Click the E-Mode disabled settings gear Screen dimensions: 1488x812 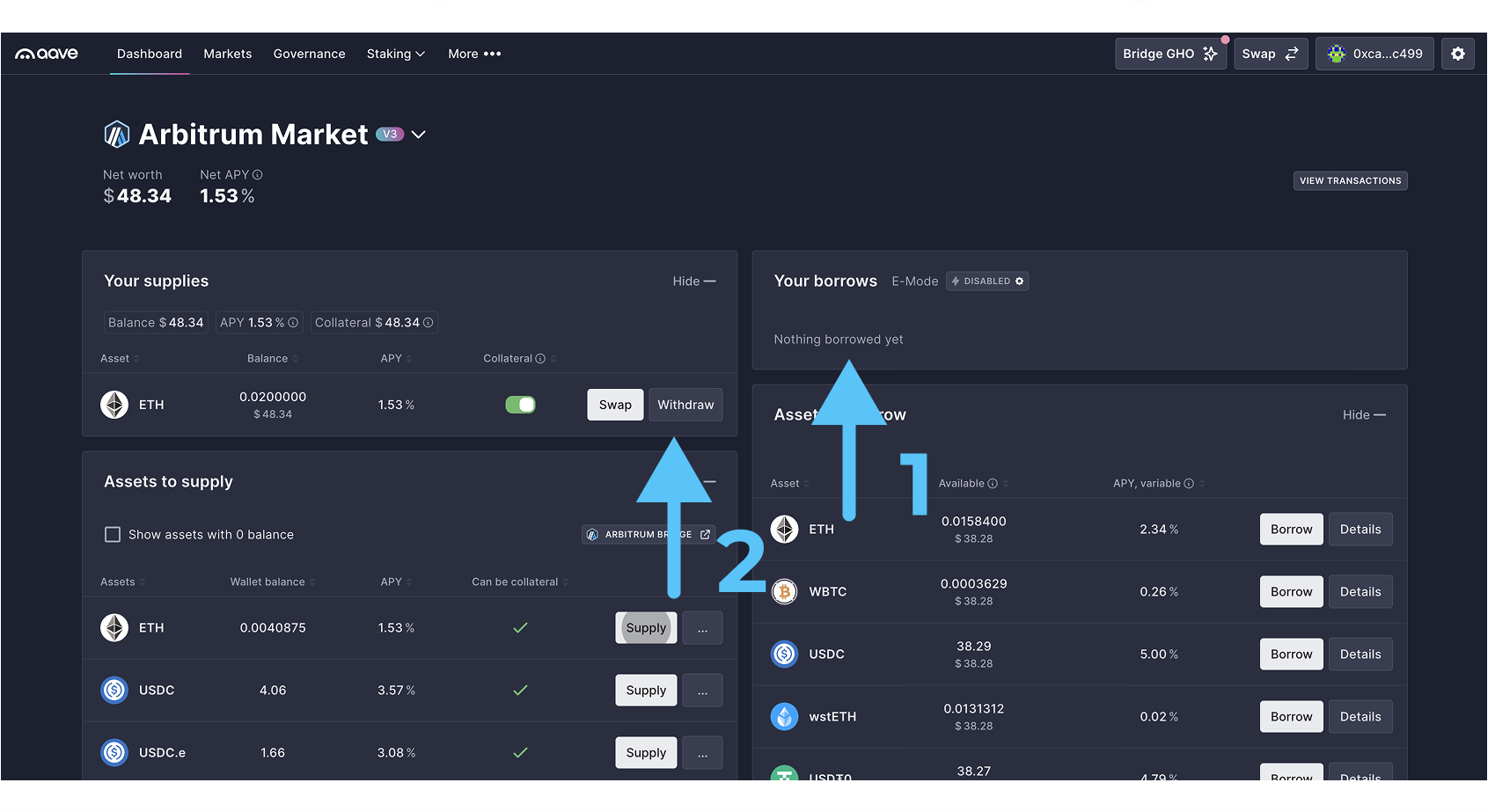tap(1020, 282)
